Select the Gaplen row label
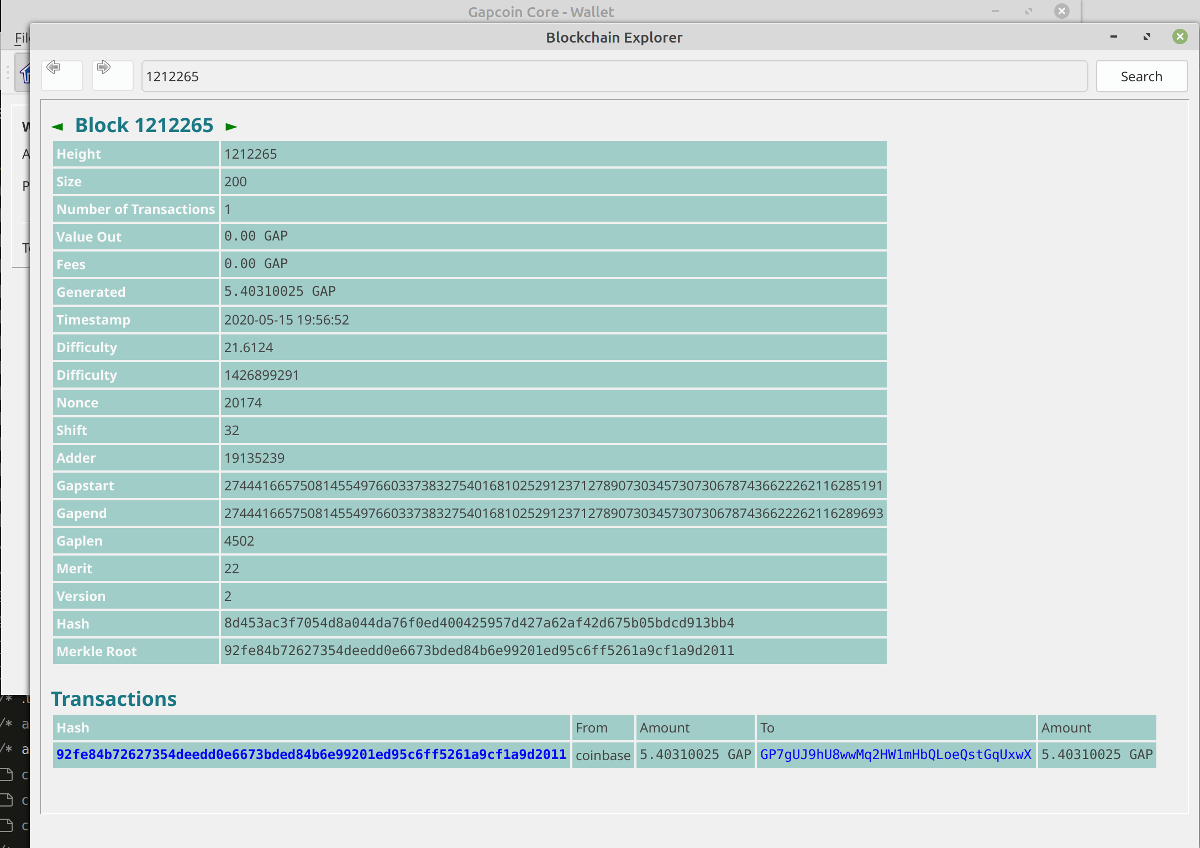 tap(80, 541)
